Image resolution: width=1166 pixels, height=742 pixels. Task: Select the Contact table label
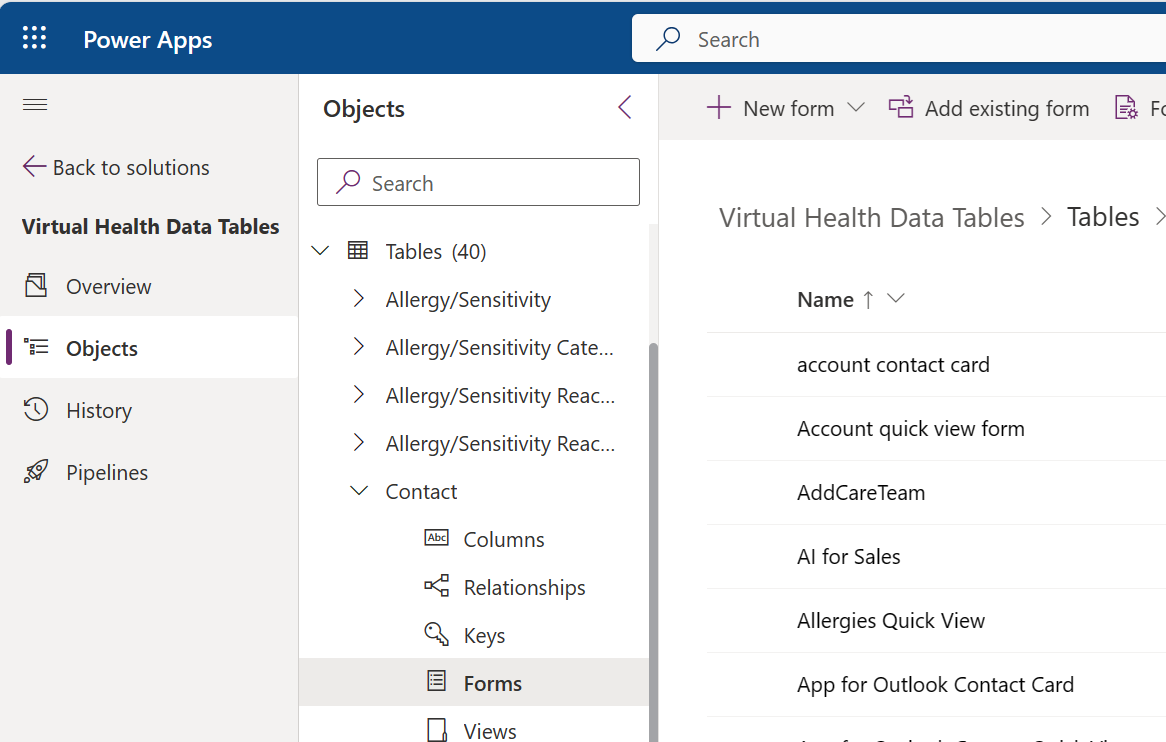[x=421, y=491]
